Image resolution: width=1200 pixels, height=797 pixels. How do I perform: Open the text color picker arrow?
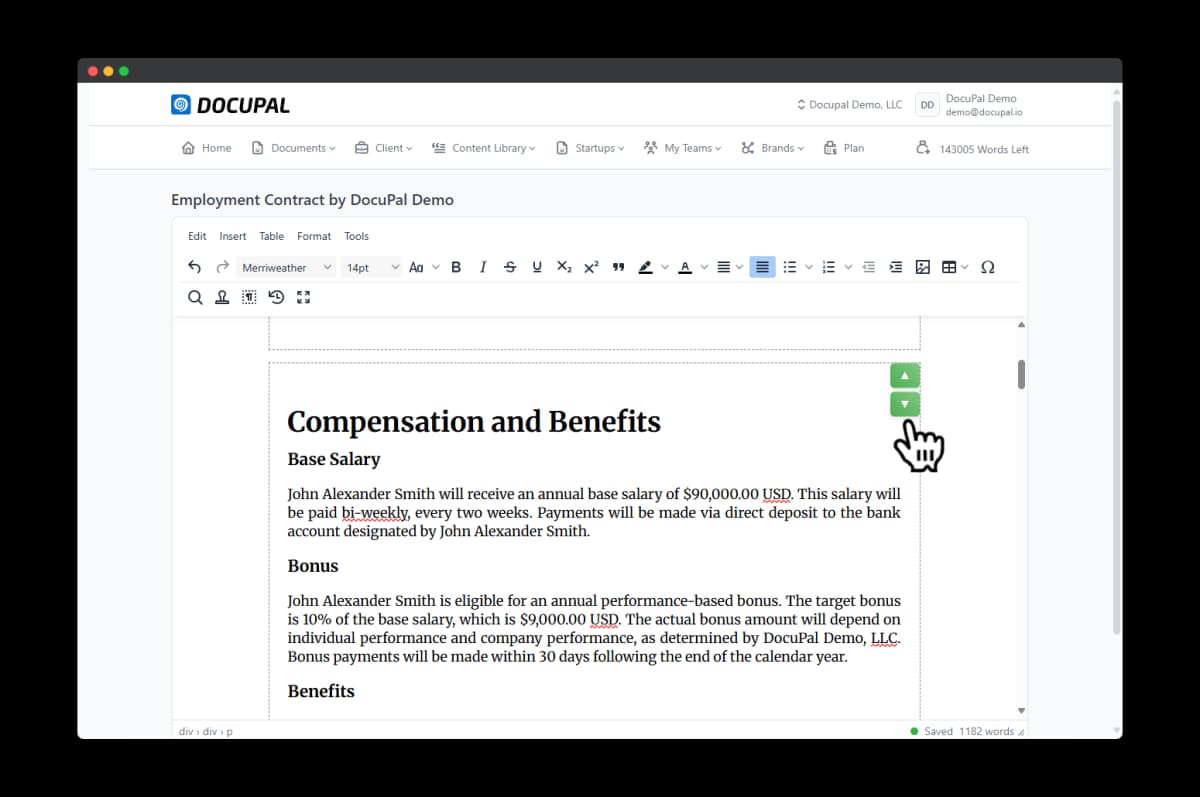click(704, 267)
